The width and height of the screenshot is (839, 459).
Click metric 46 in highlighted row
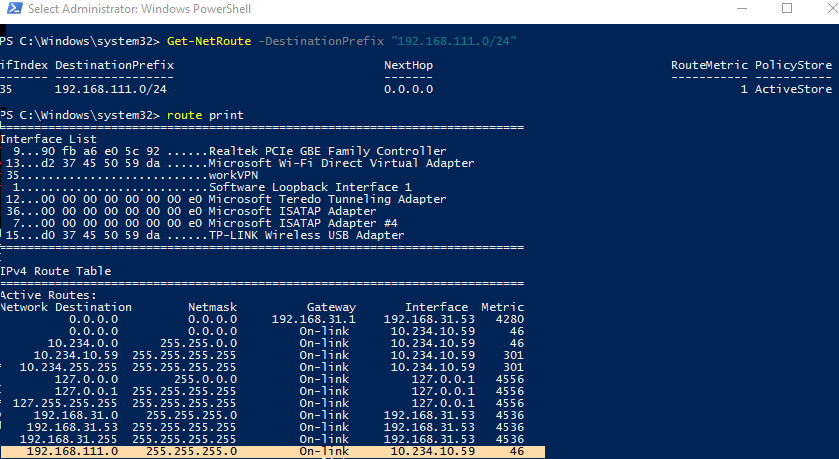tap(517, 452)
